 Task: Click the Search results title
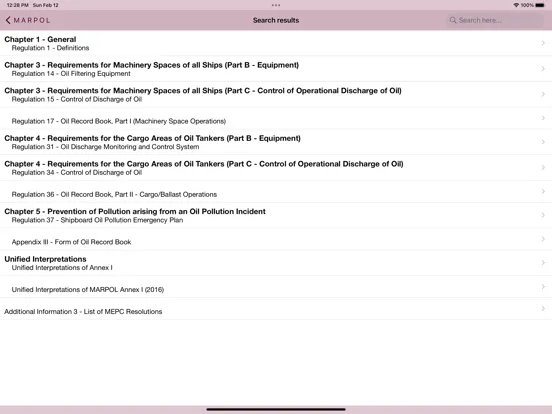[276, 20]
